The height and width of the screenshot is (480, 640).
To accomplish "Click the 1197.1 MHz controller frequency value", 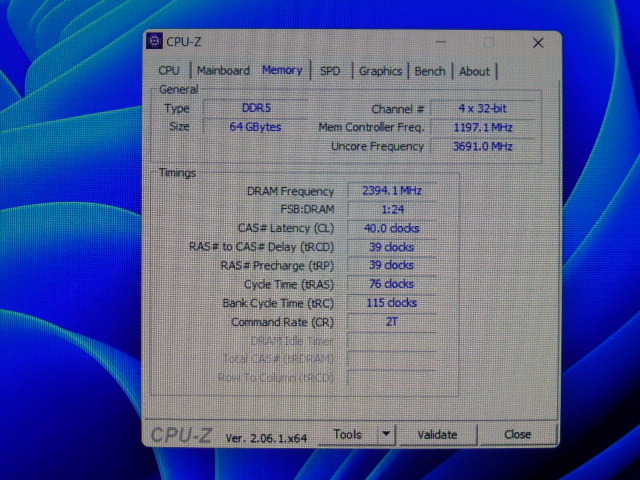I will tap(483, 128).
